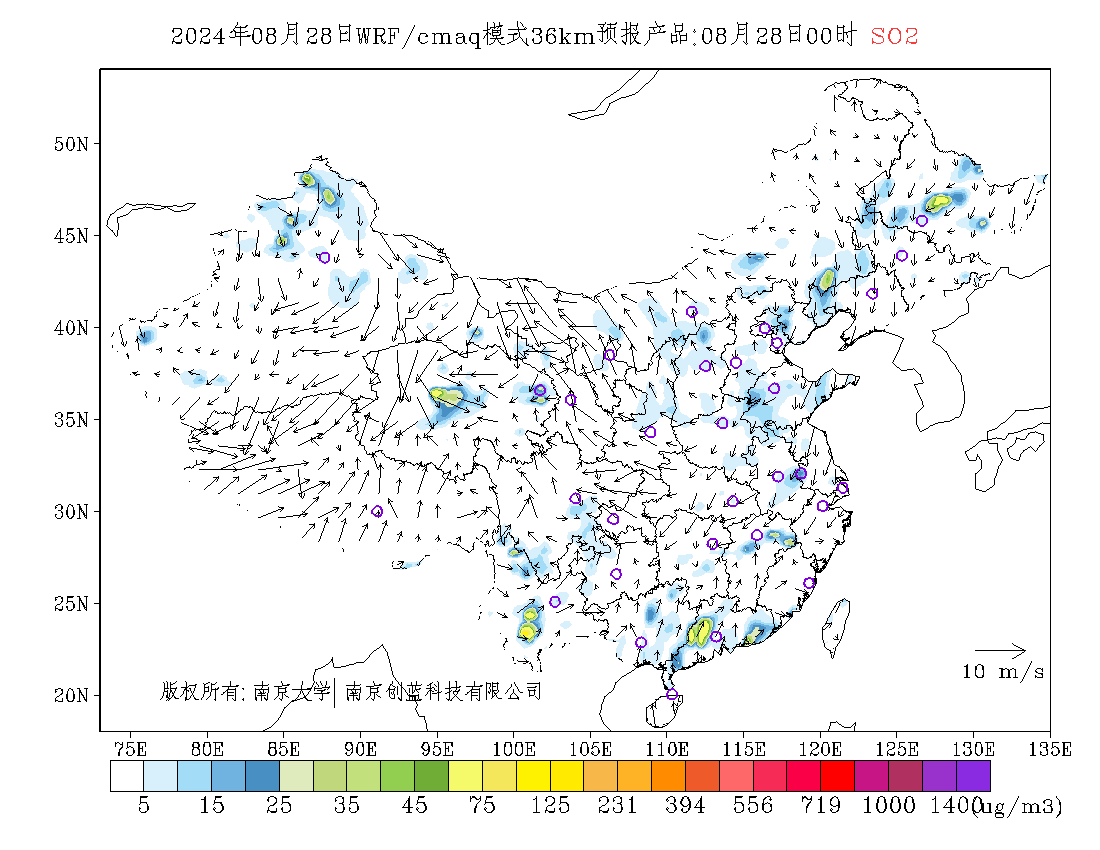
Task: Click the 40N latitude label
Action: [71, 328]
